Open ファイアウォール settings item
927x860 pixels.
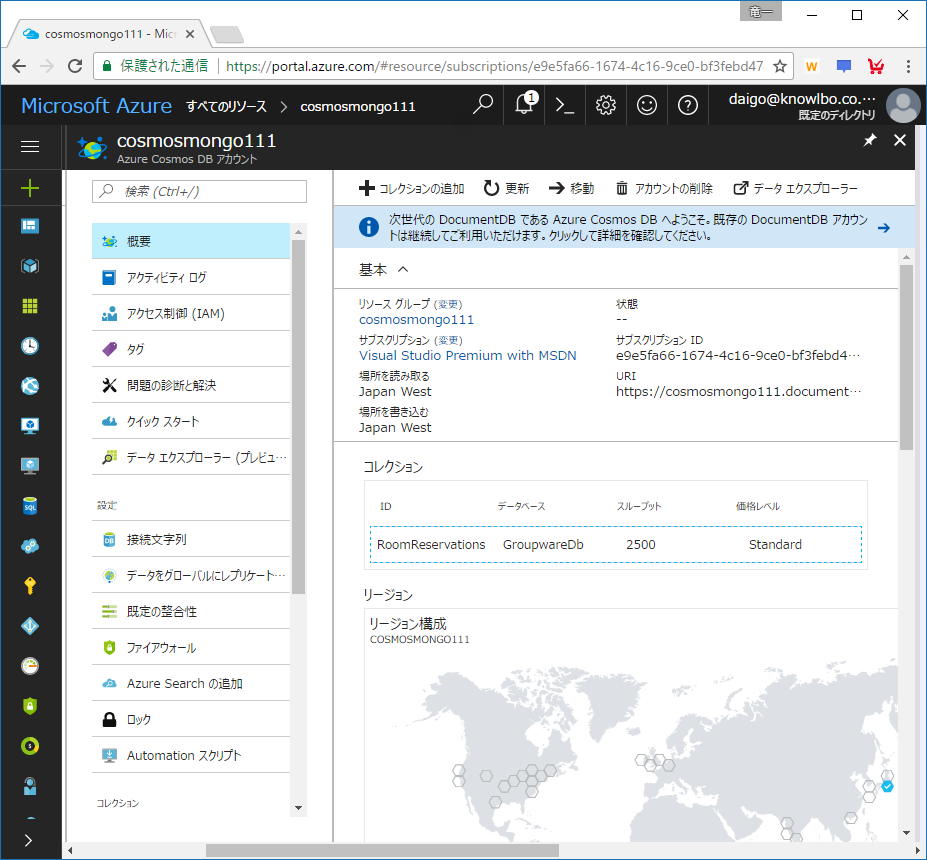[x=191, y=647]
